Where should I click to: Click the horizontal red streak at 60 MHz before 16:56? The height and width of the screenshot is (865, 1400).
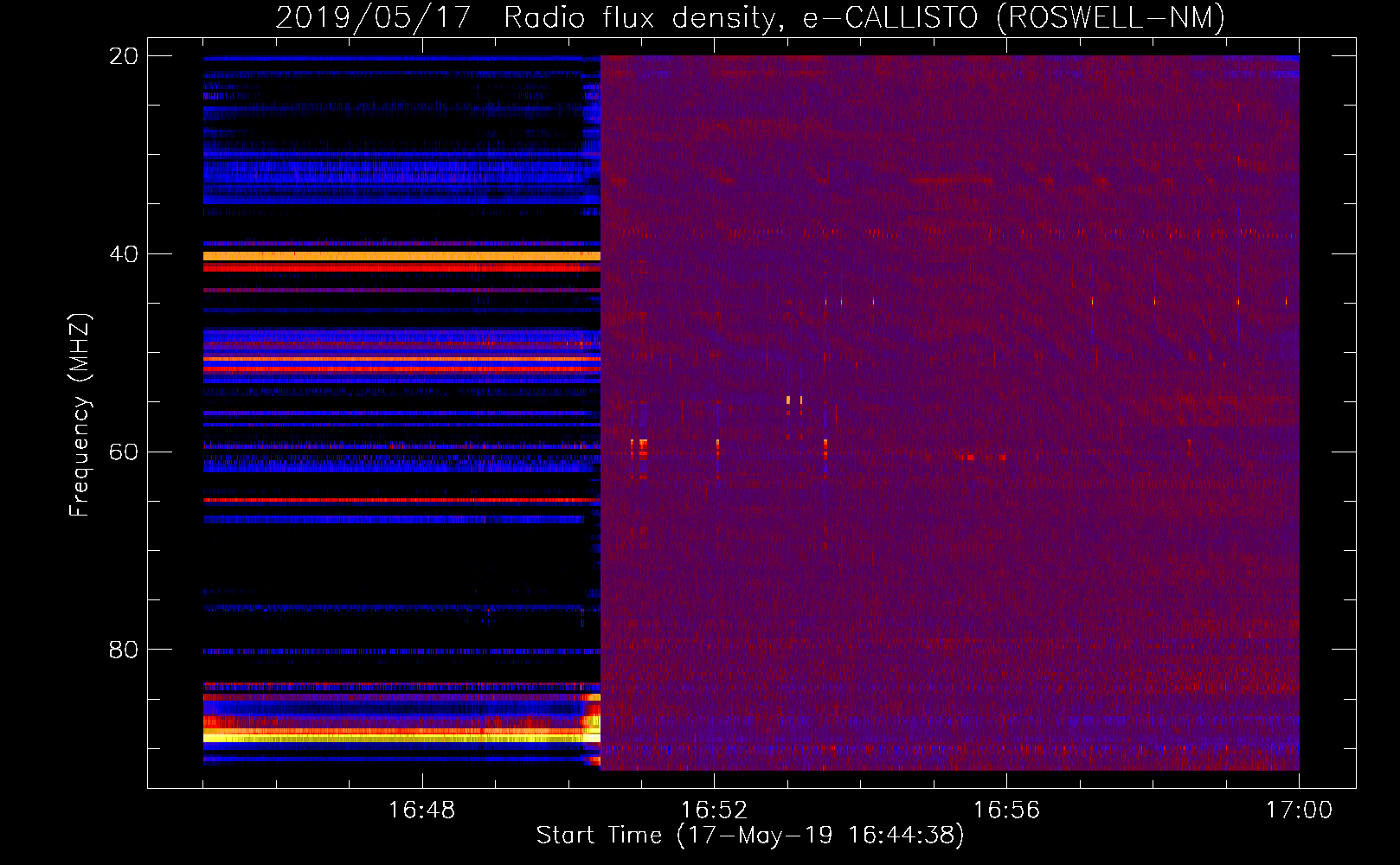click(981, 457)
